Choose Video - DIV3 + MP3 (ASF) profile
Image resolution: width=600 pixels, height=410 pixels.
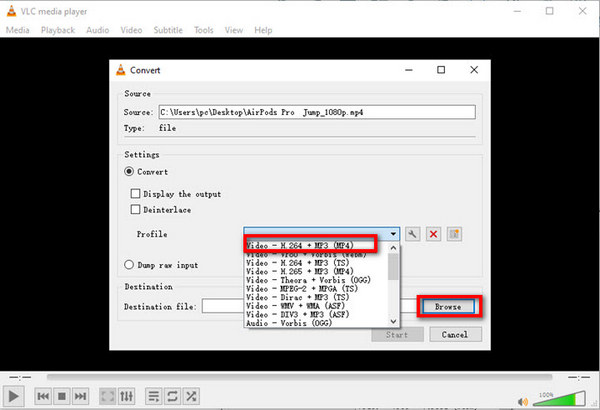point(316,314)
